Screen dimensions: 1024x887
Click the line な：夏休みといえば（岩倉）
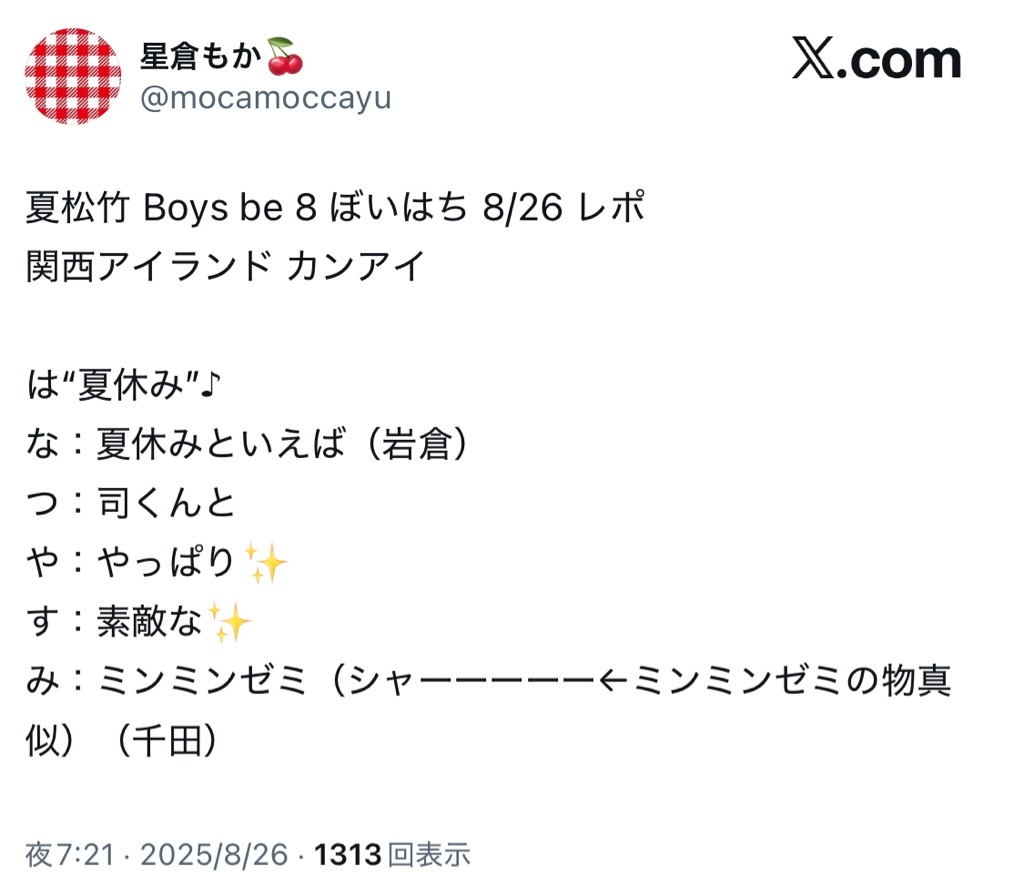[248, 444]
